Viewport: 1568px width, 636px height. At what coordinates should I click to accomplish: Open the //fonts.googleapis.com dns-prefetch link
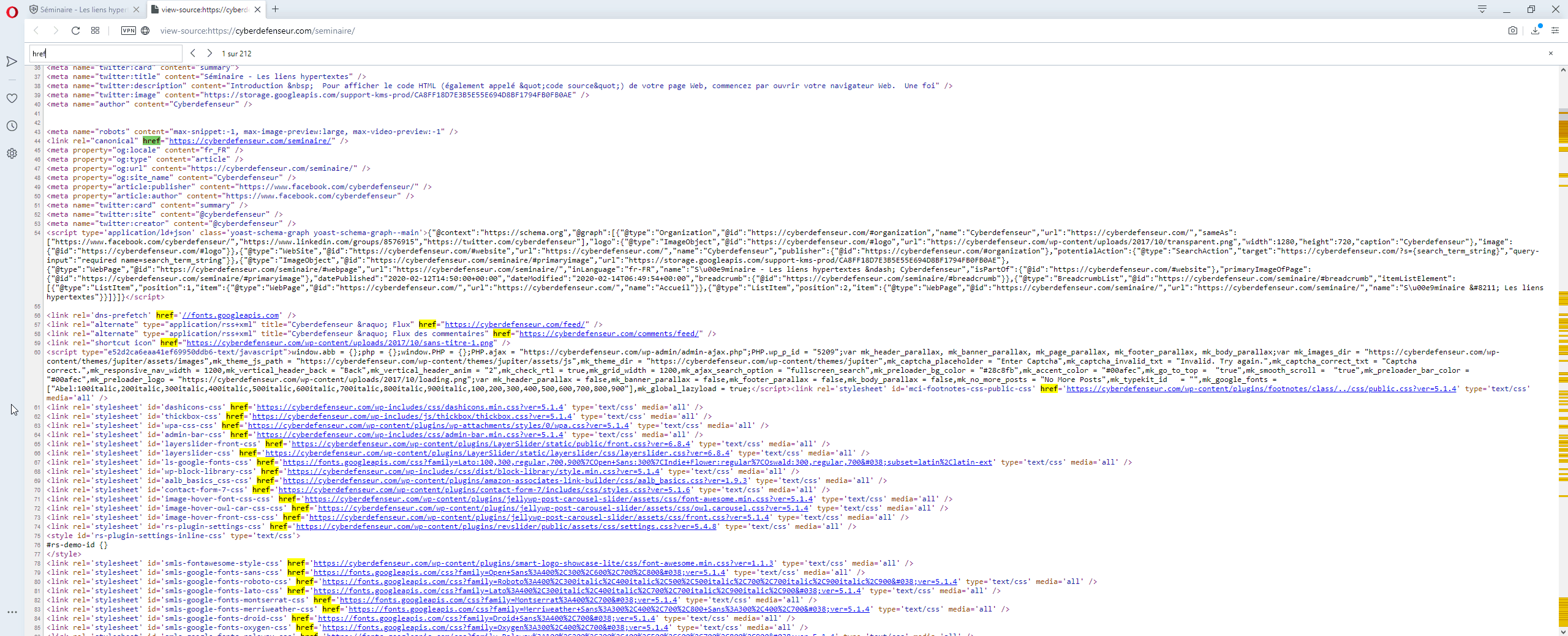click(230, 315)
